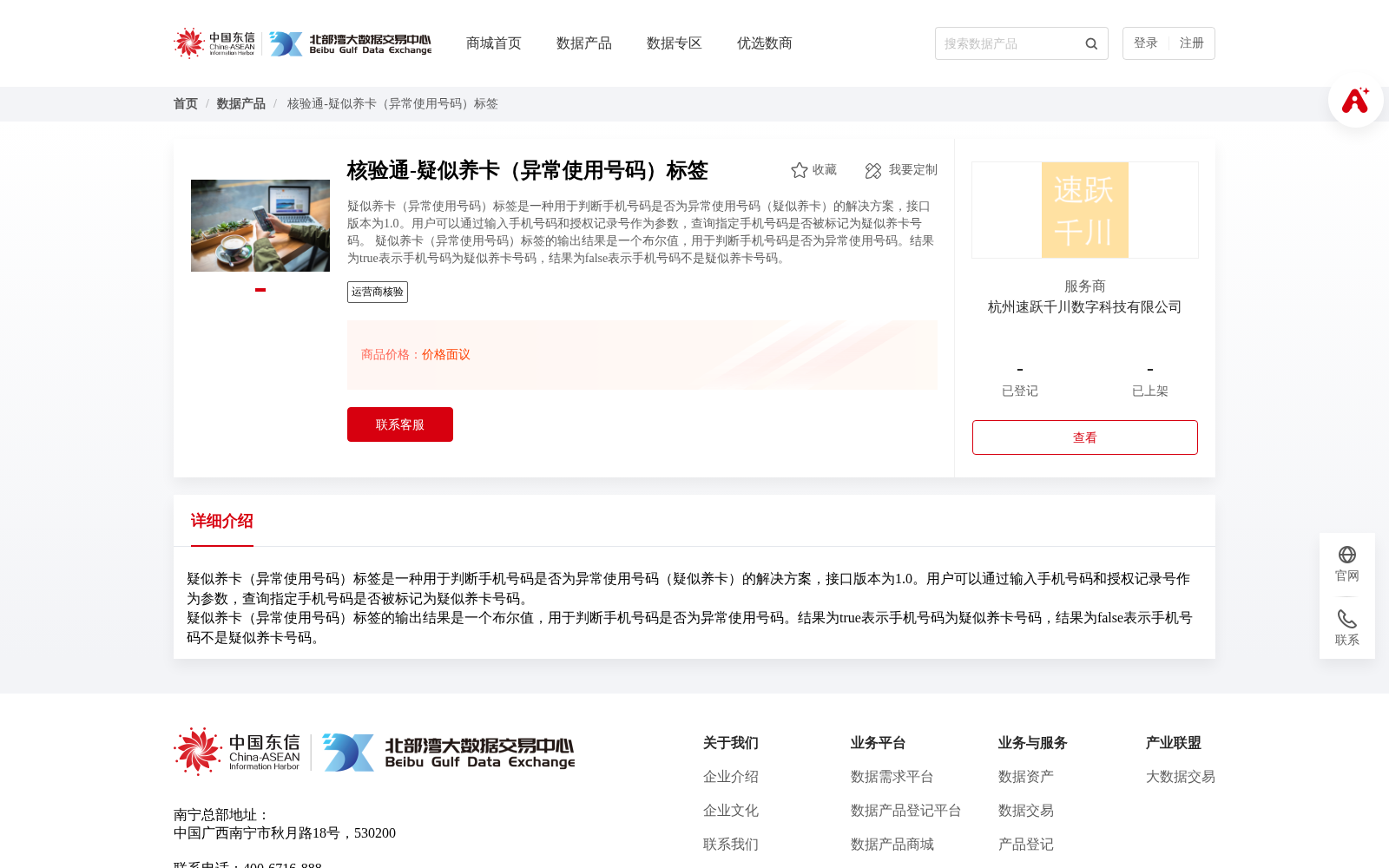The image size is (1389, 868).
Task: Click the star favorite (收藏) icon
Action: coord(800,170)
